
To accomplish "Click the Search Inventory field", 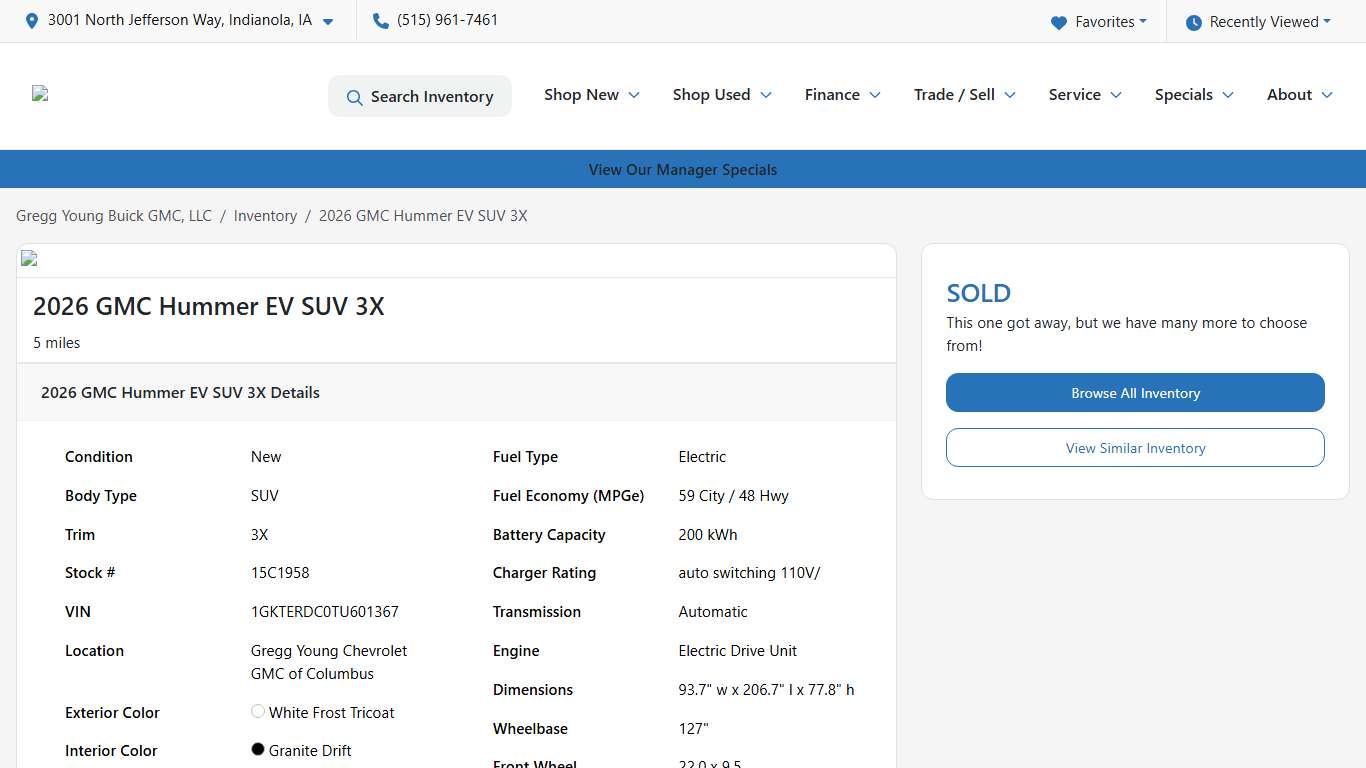I will (420, 96).
